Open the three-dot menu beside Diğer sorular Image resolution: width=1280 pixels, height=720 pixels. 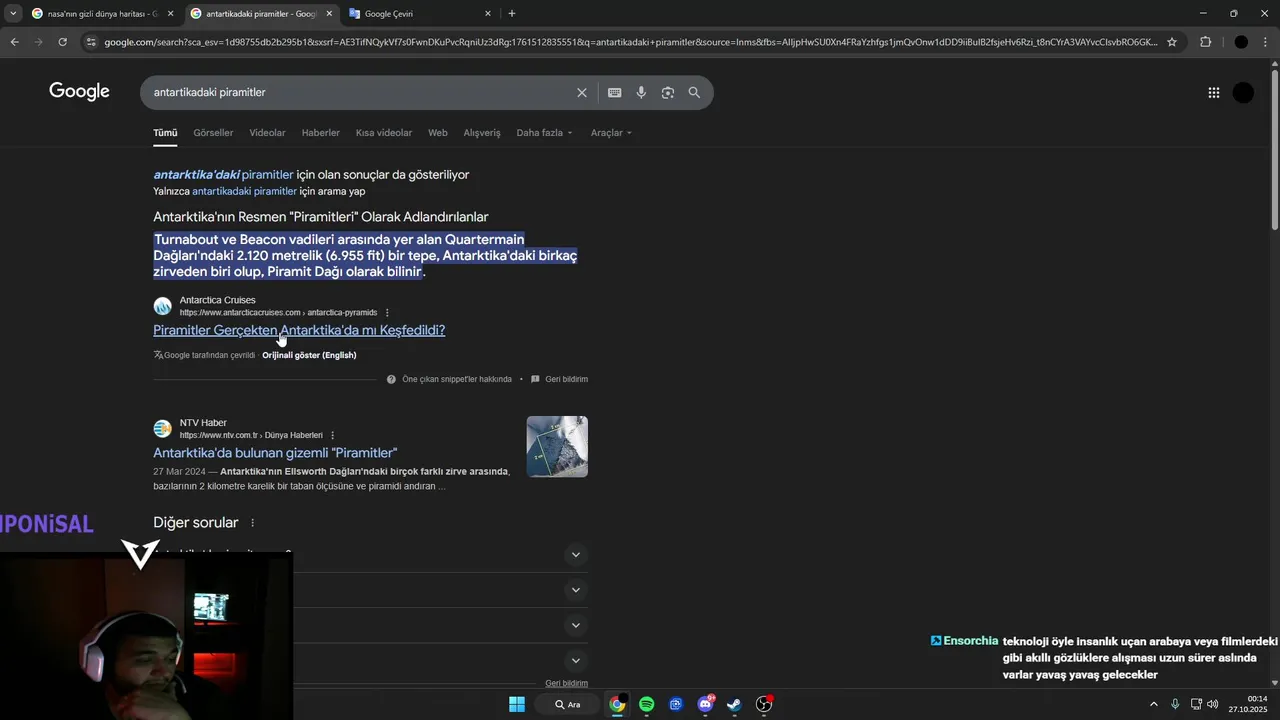coord(252,523)
